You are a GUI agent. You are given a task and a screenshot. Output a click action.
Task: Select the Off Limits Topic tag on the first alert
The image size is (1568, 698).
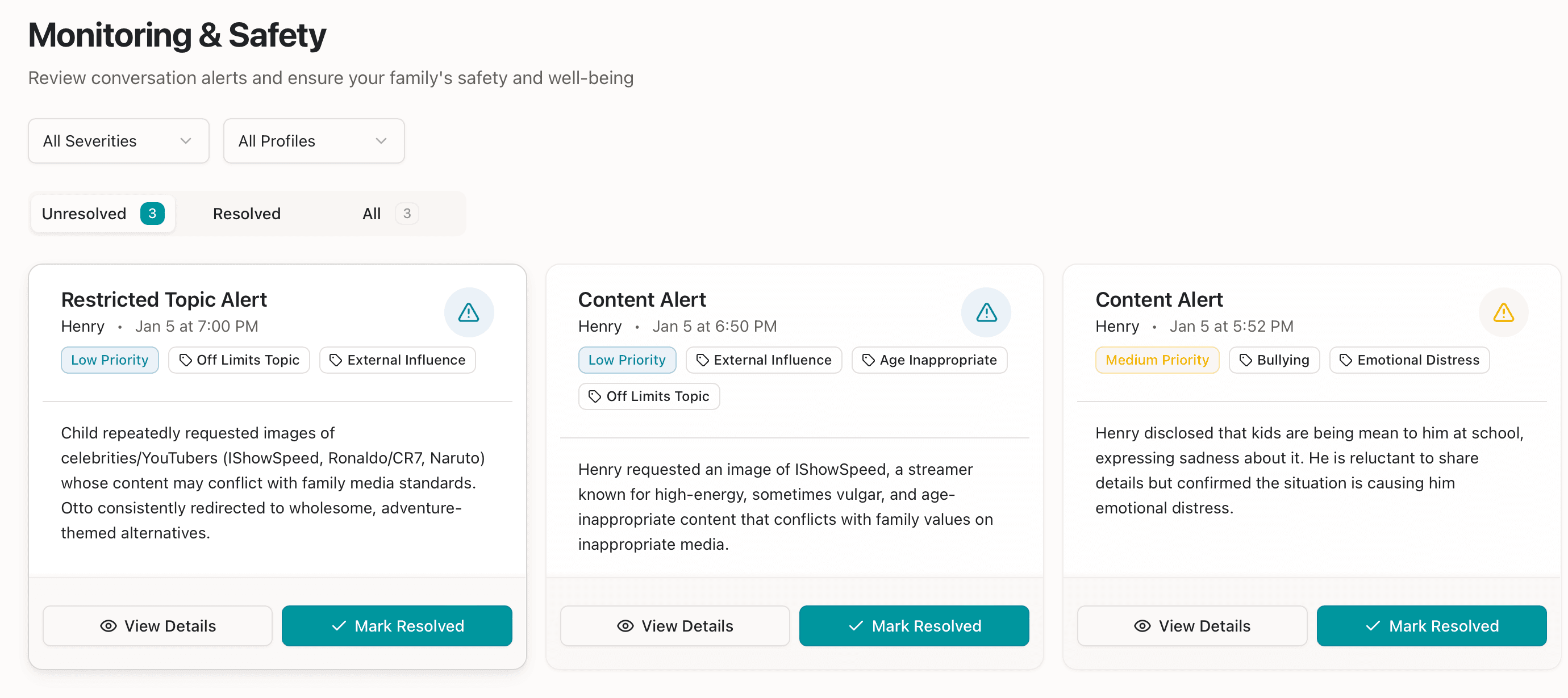(x=239, y=360)
